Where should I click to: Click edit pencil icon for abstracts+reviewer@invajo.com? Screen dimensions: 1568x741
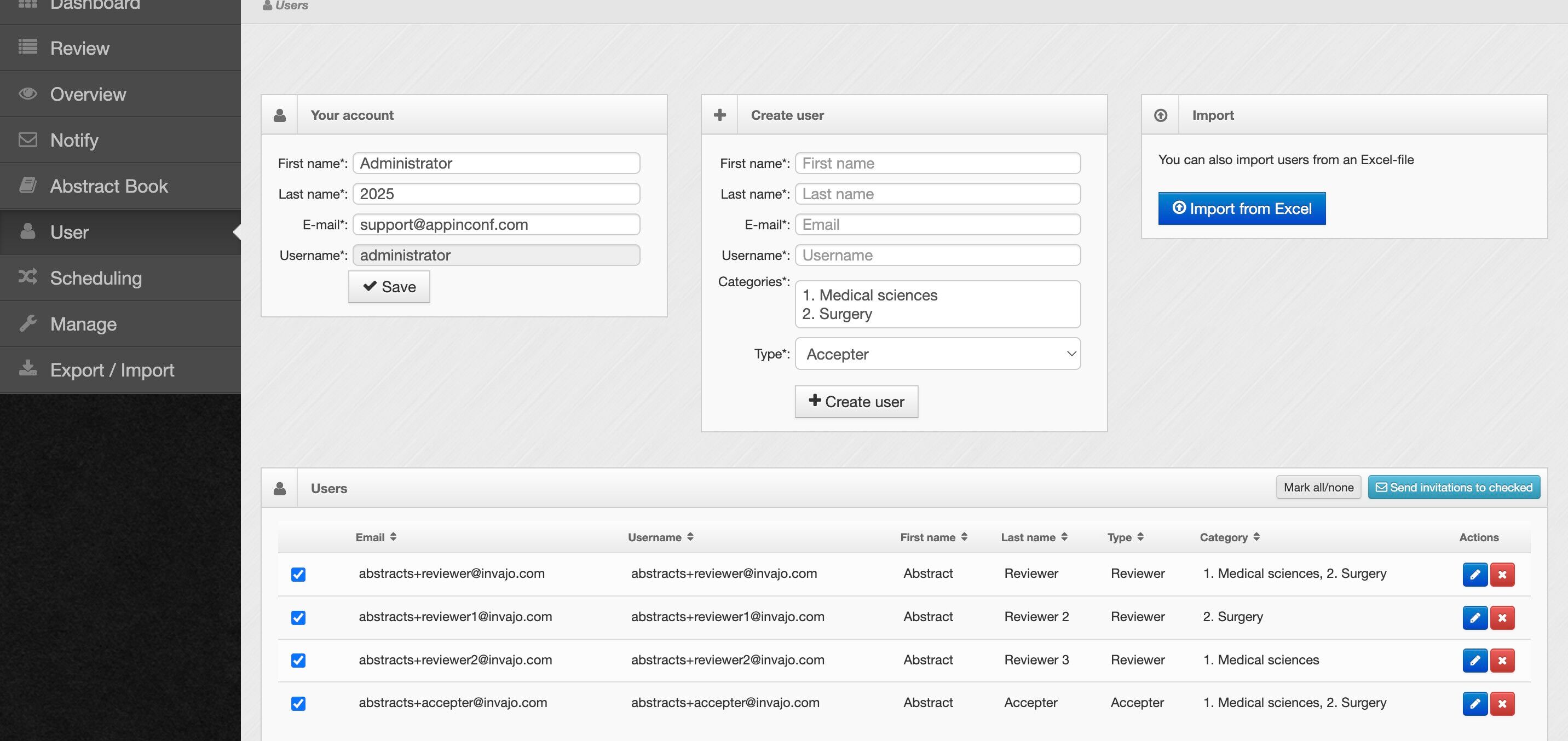[1474, 574]
